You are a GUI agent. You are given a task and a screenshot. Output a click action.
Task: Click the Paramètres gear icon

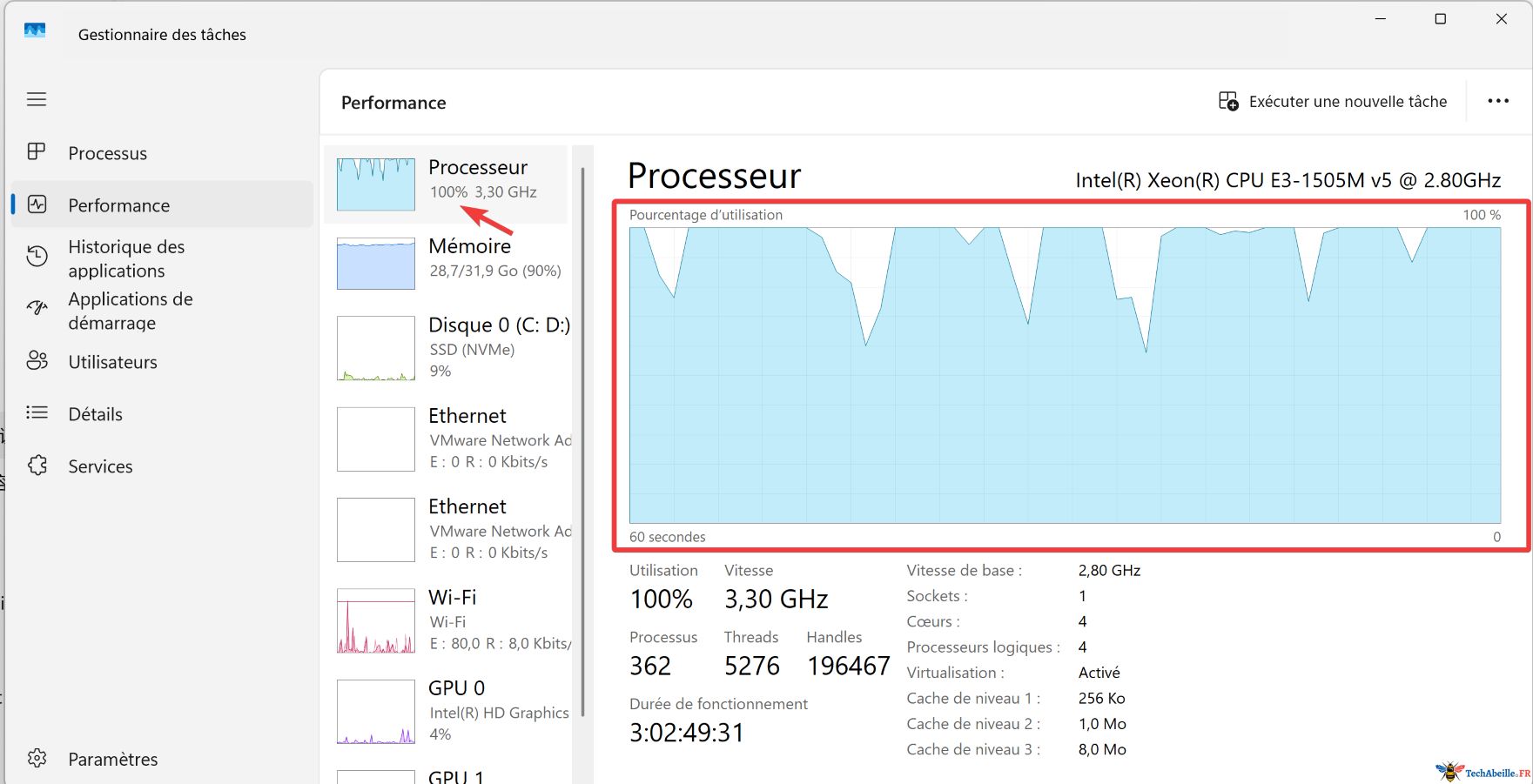click(37, 758)
